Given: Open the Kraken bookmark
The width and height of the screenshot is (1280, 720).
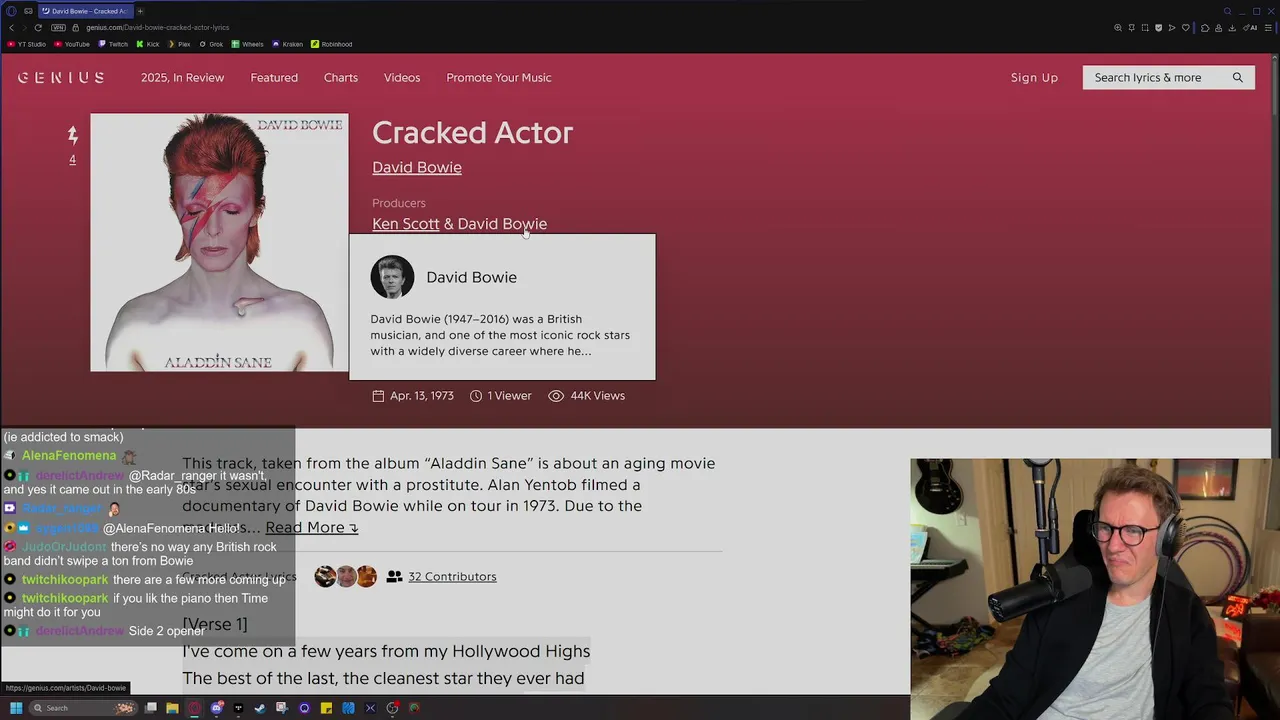Looking at the screenshot, I should coord(288,44).
